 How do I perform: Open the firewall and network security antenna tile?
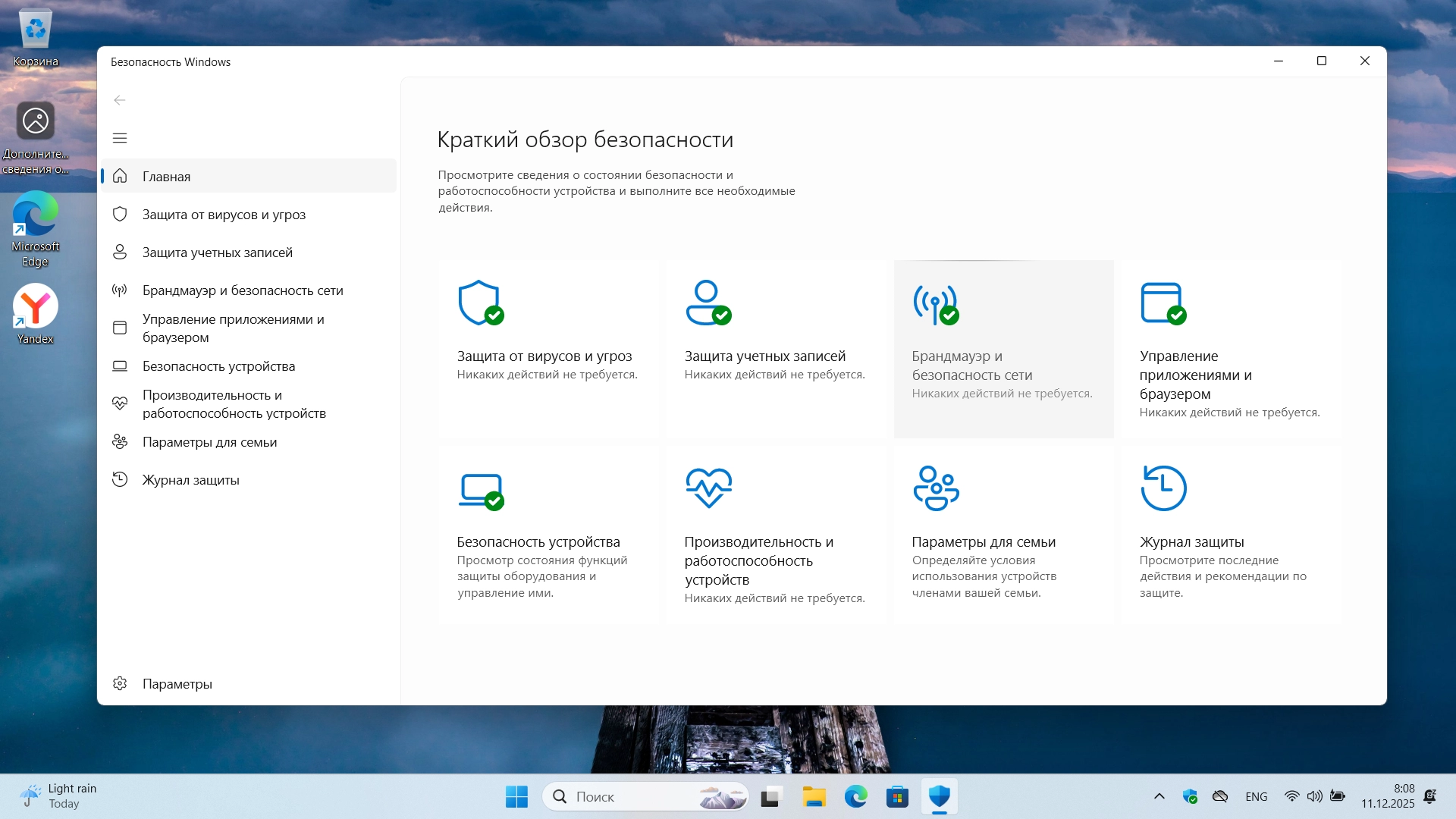(x=935, y=304)
